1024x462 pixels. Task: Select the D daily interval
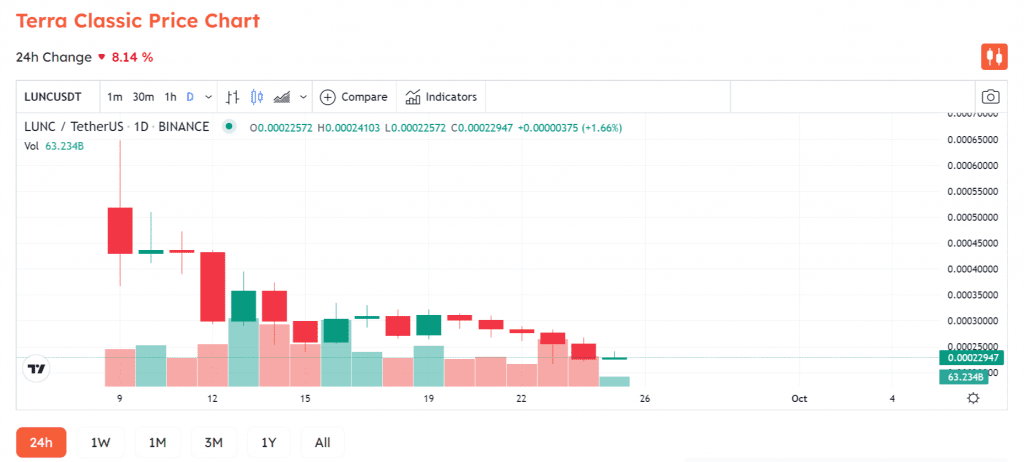coord(190,97)
